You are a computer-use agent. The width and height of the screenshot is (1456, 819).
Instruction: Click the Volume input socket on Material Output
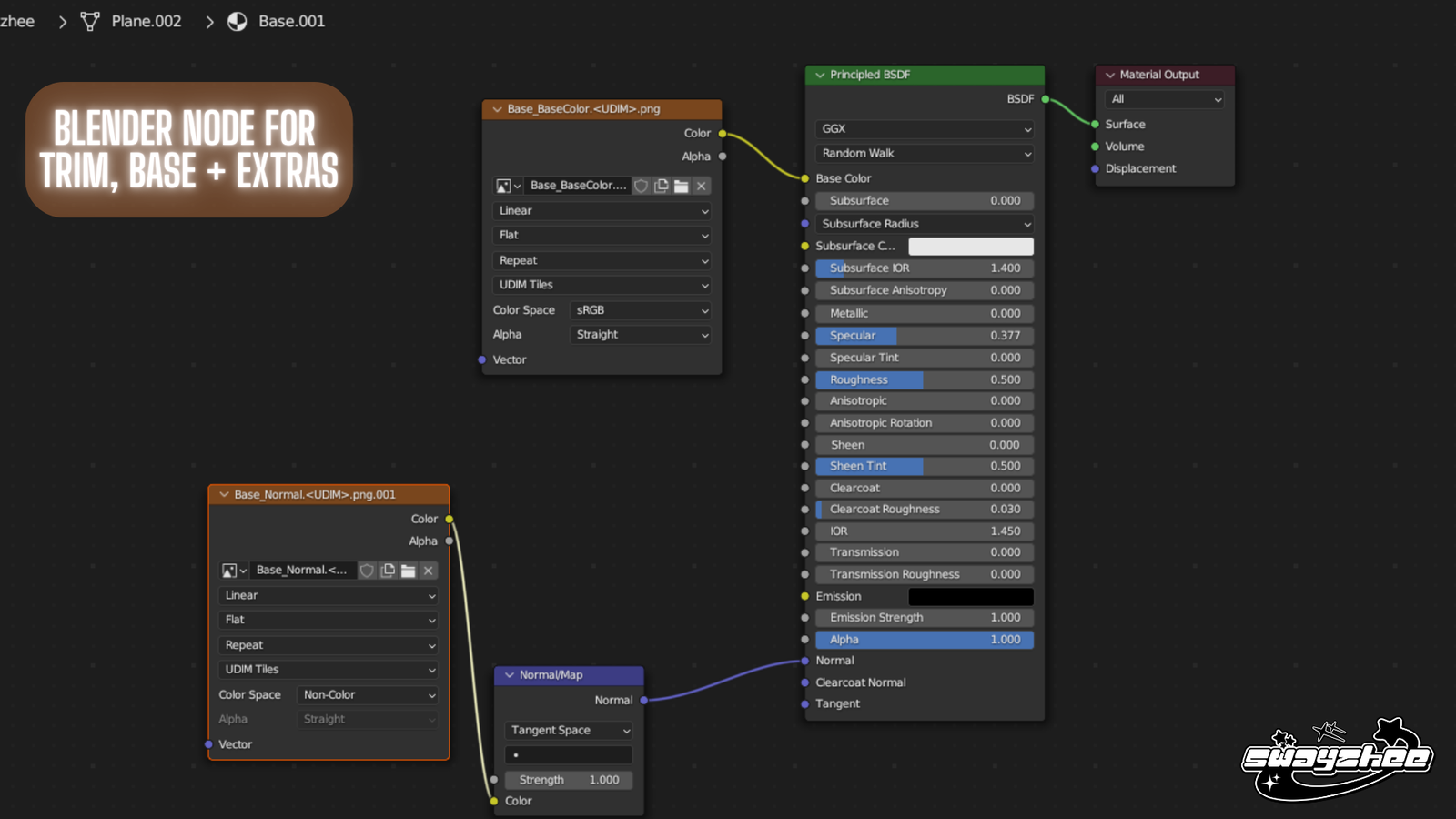pos(1095,147)
